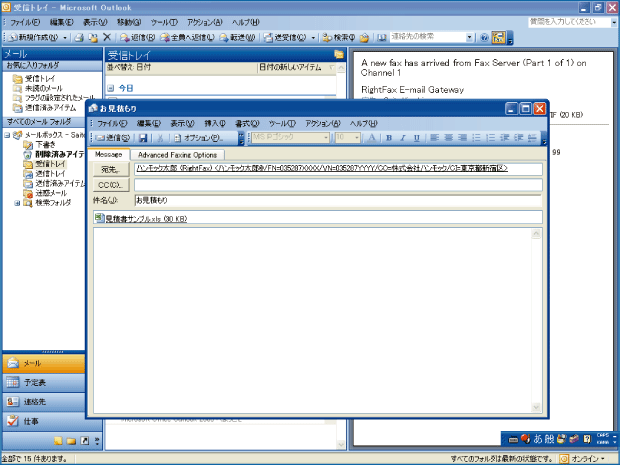The width and height of the screenshot is (620, 465).
Task: Decrease indent in compose toolbar
Action: point(505,138)
